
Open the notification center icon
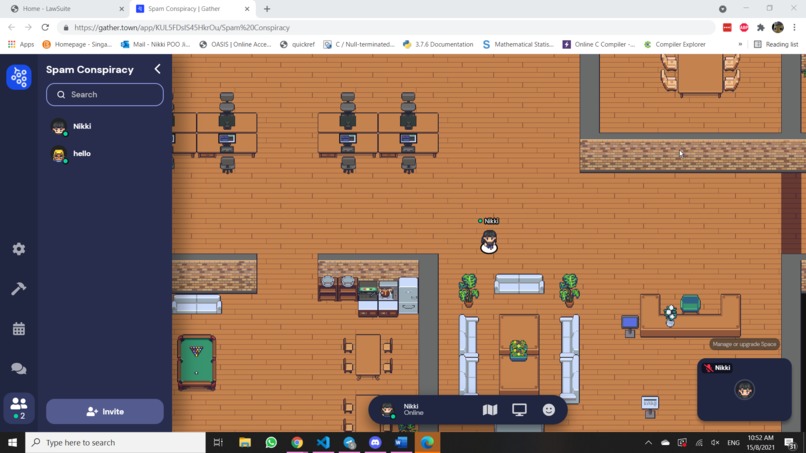pos(791,442)
